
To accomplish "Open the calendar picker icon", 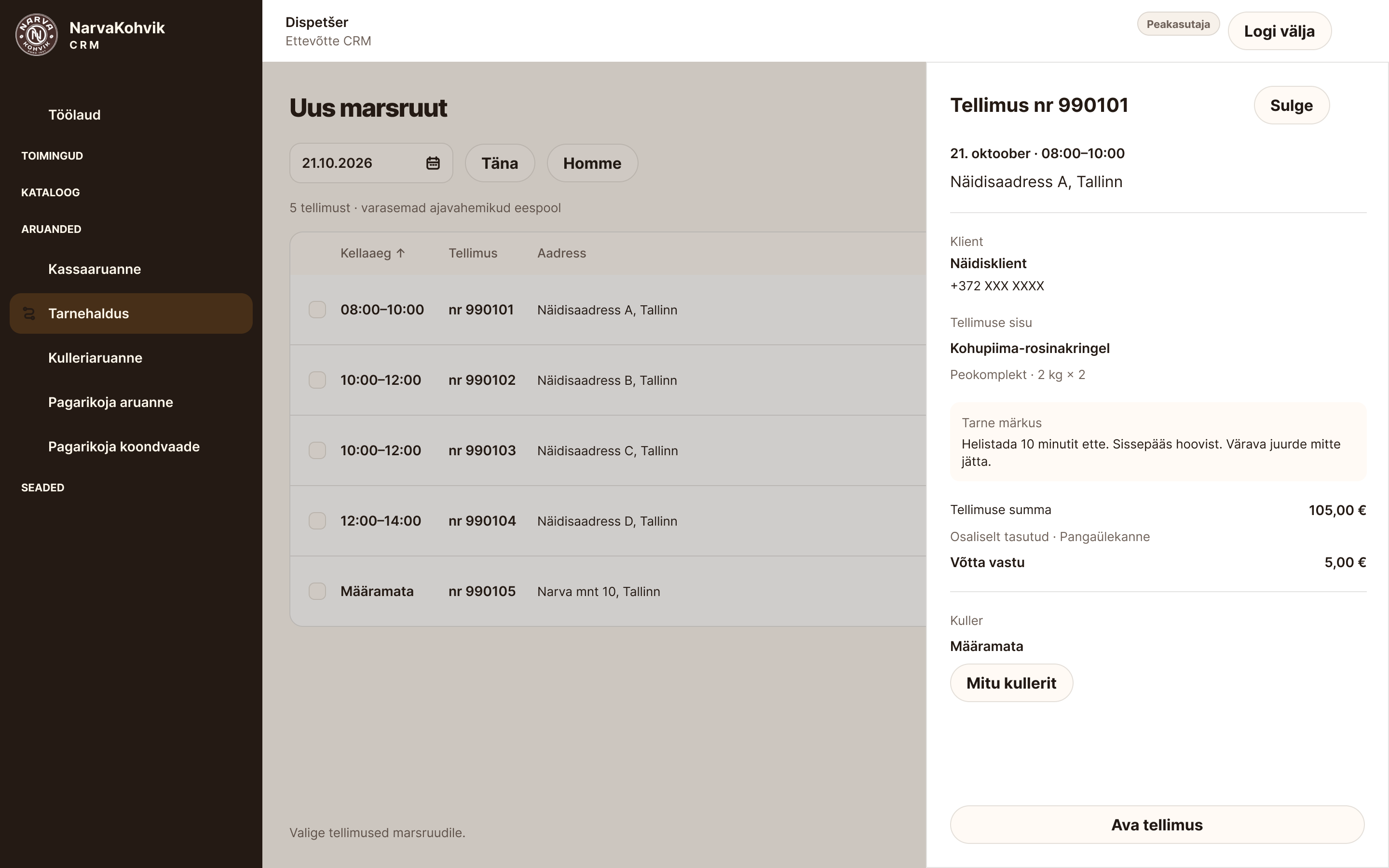I will point(433,163).
